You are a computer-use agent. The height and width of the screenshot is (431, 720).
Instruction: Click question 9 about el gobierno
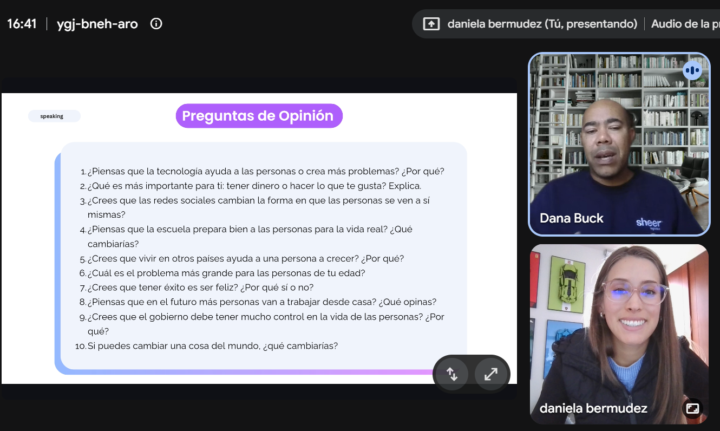[x=262, y=324]
